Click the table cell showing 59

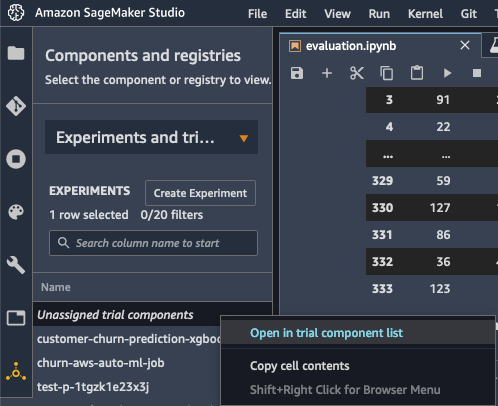pyautogui.click(x=443, y=181)
